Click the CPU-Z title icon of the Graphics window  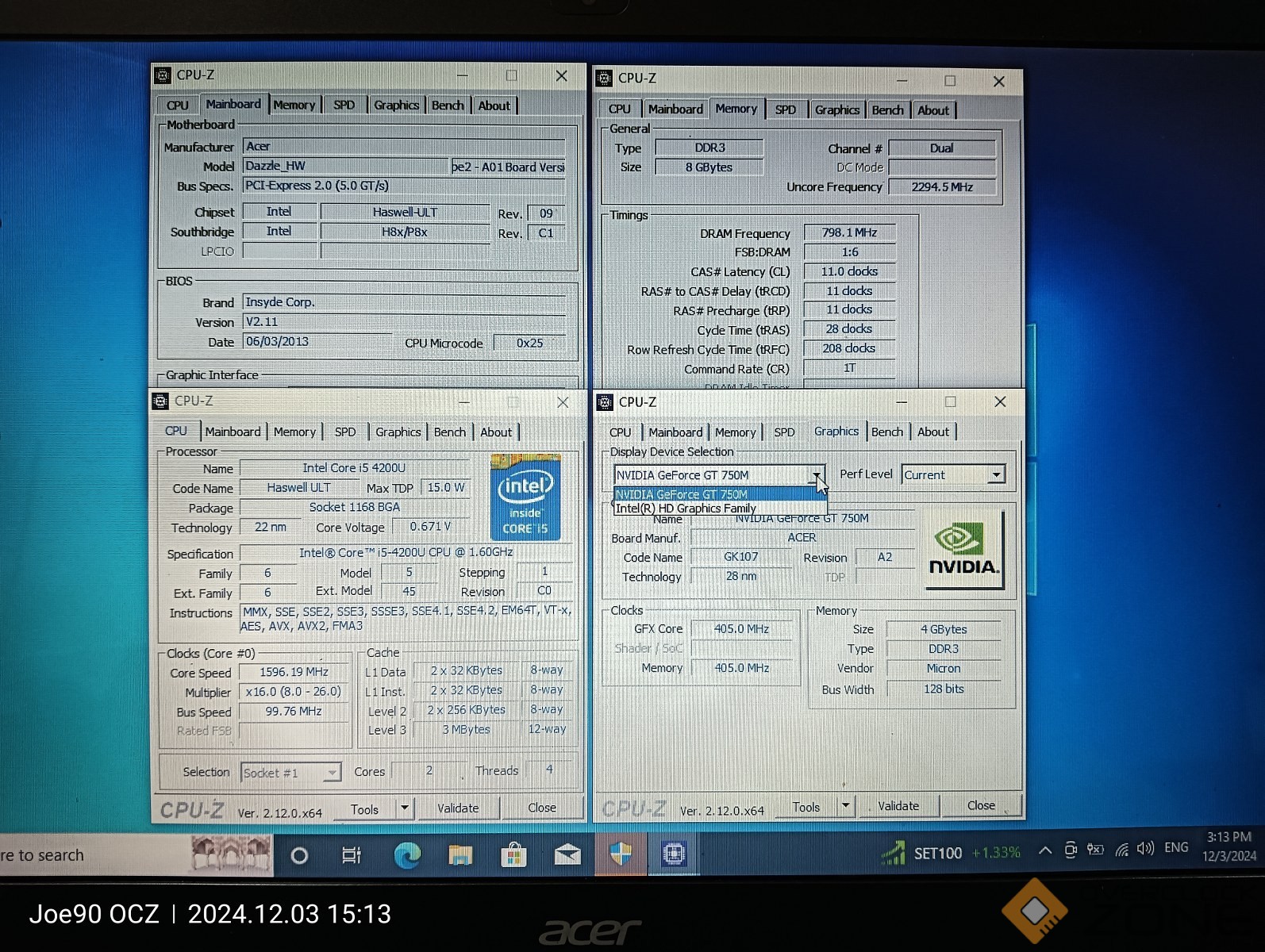[x=605, y=402]
